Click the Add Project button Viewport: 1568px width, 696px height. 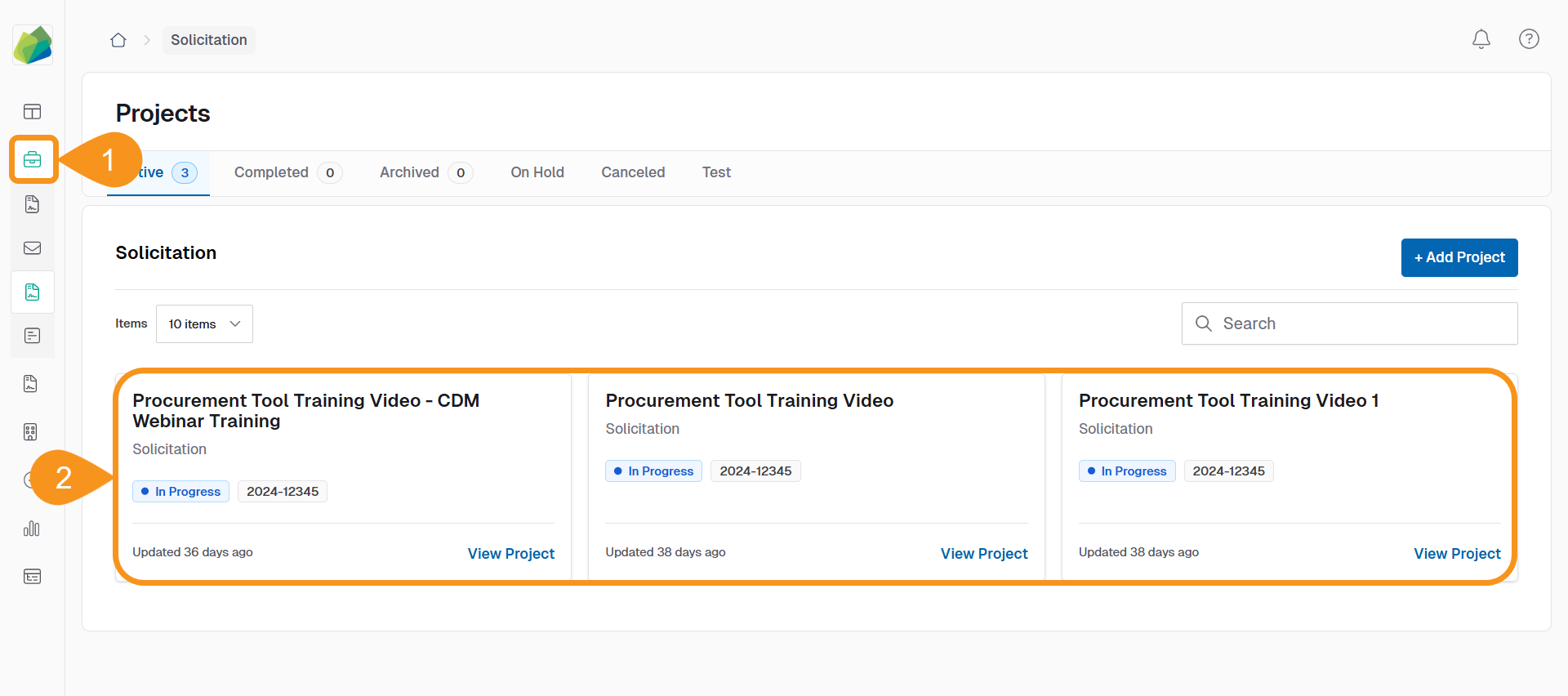pyautogui.click(x=1459, y=257)
